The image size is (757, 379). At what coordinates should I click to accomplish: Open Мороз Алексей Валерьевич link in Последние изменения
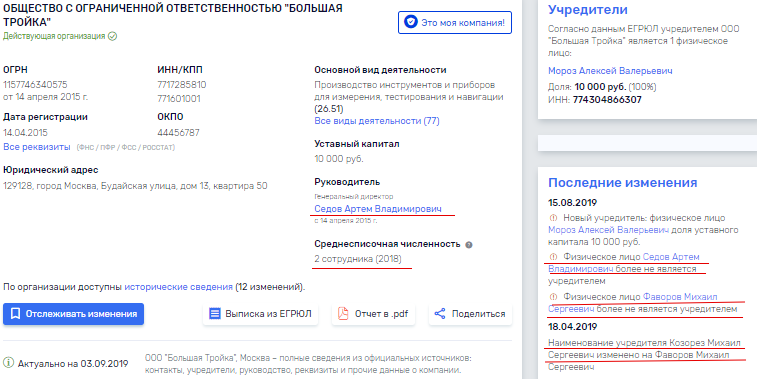click(608, 230)
